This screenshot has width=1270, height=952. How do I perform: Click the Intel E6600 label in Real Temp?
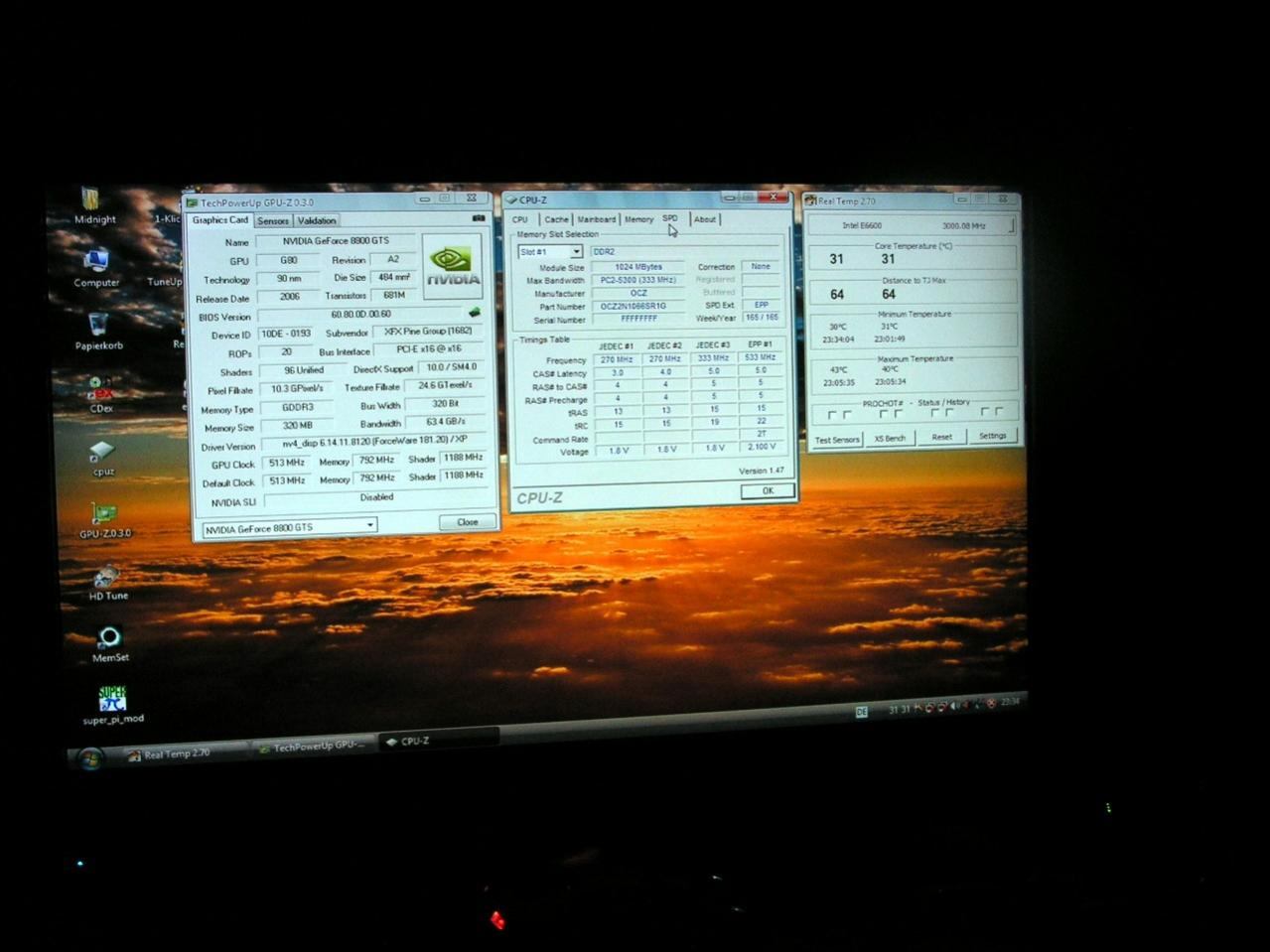[862, 226]
